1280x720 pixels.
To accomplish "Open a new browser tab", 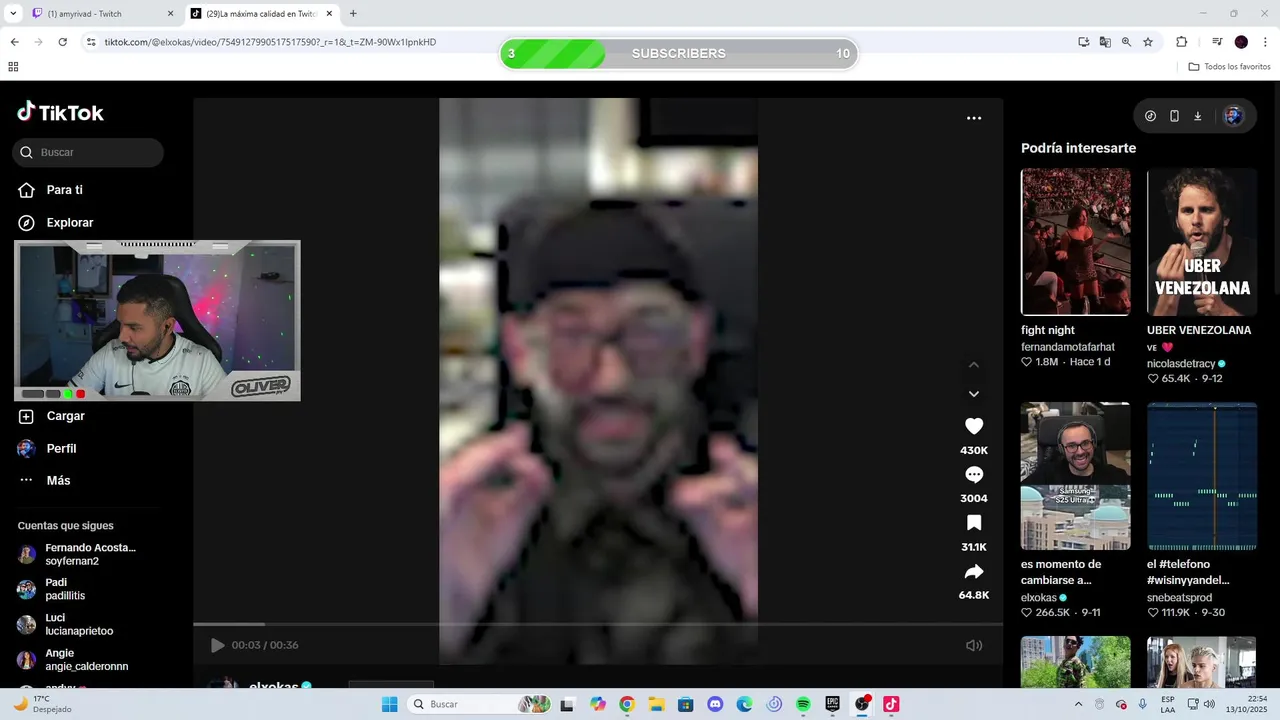I will click(x=353, y=13).
